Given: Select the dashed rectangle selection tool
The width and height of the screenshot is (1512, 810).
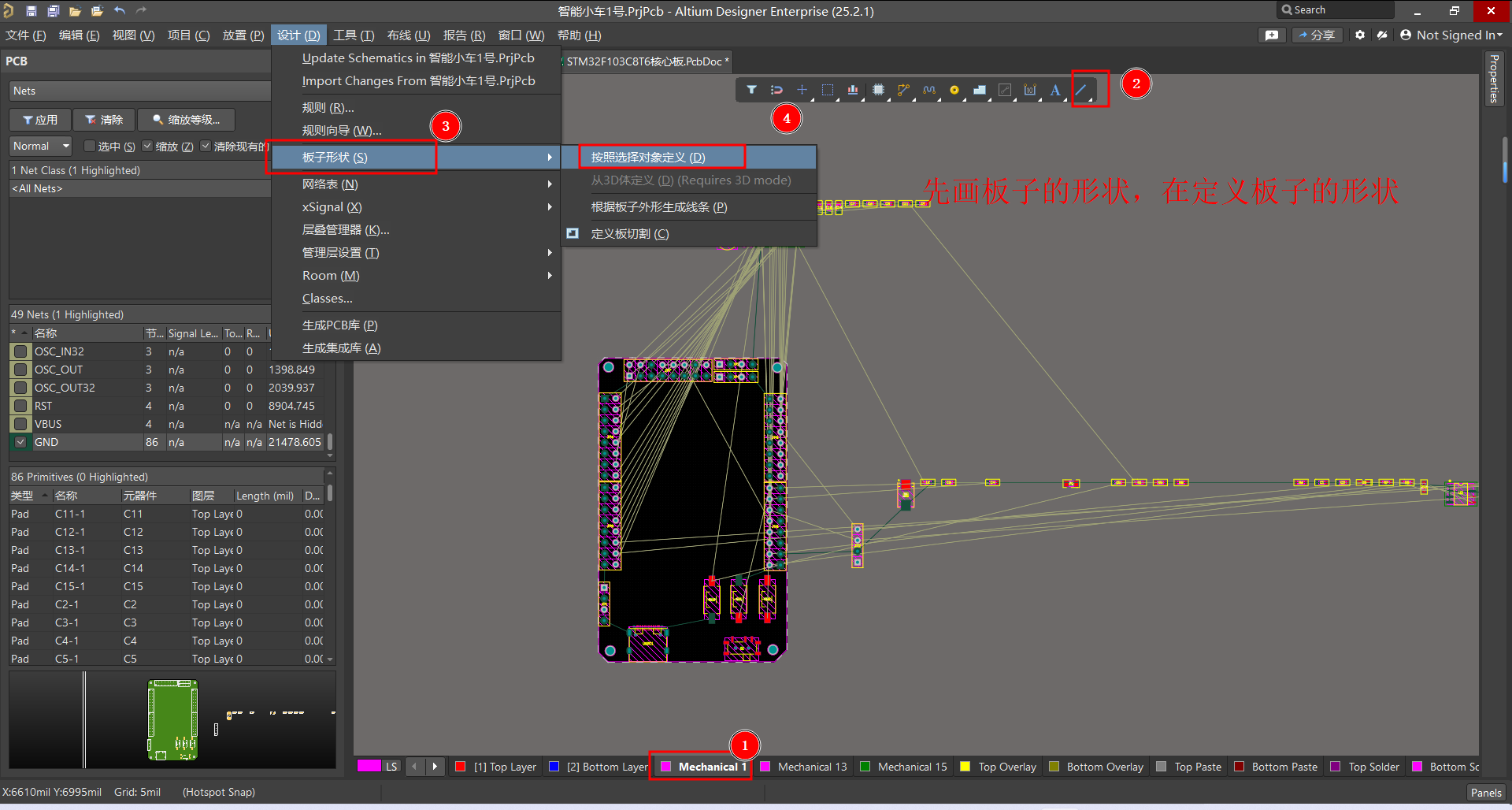Looking at the screenshot, I should click(x=827, y=90).
